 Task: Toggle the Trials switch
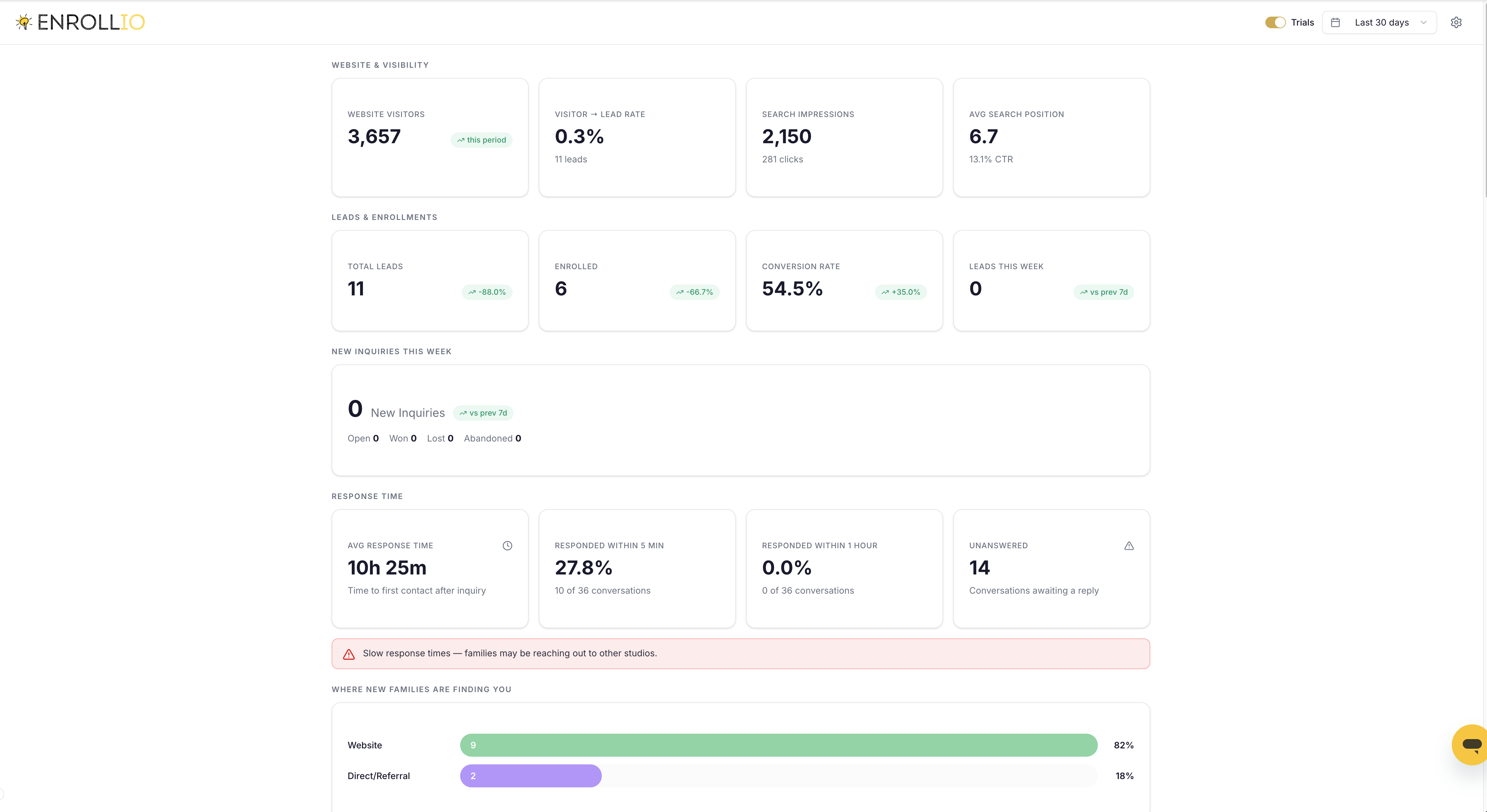[1275, 22]
